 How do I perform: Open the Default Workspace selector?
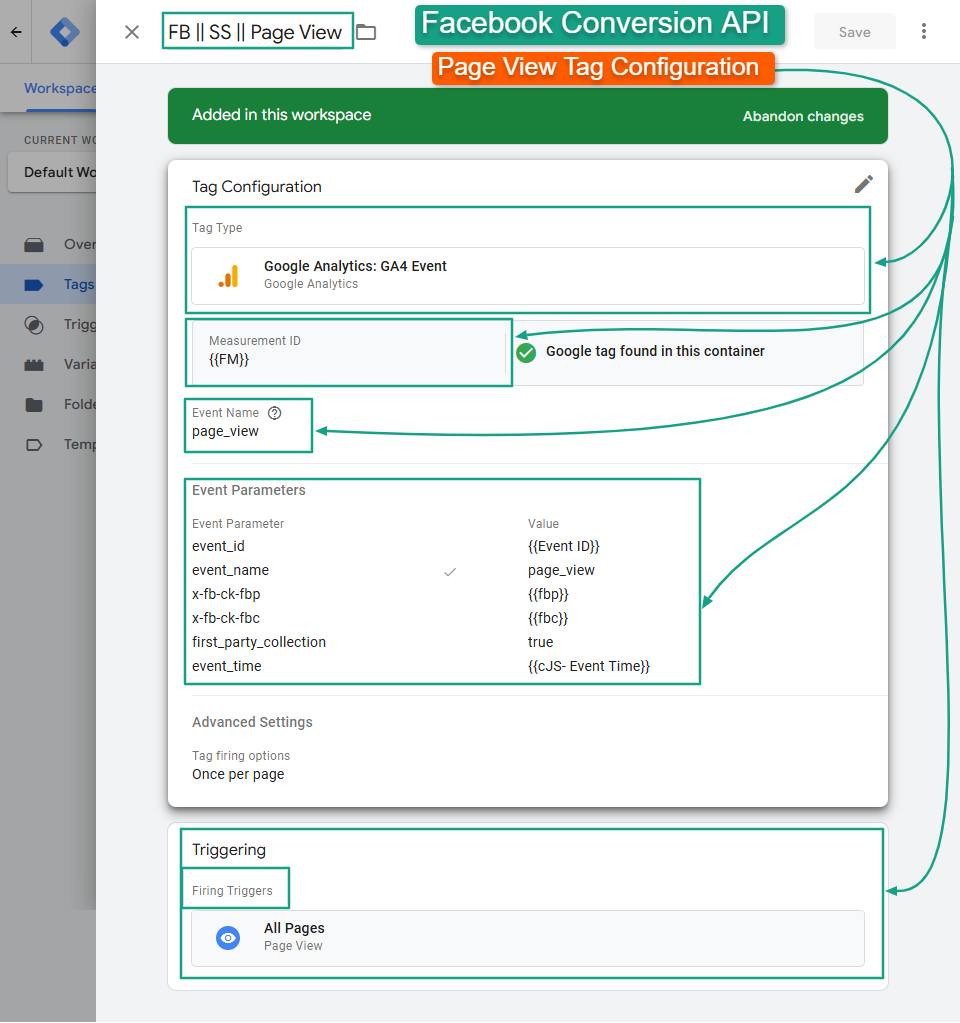click(x=52, y=172)
